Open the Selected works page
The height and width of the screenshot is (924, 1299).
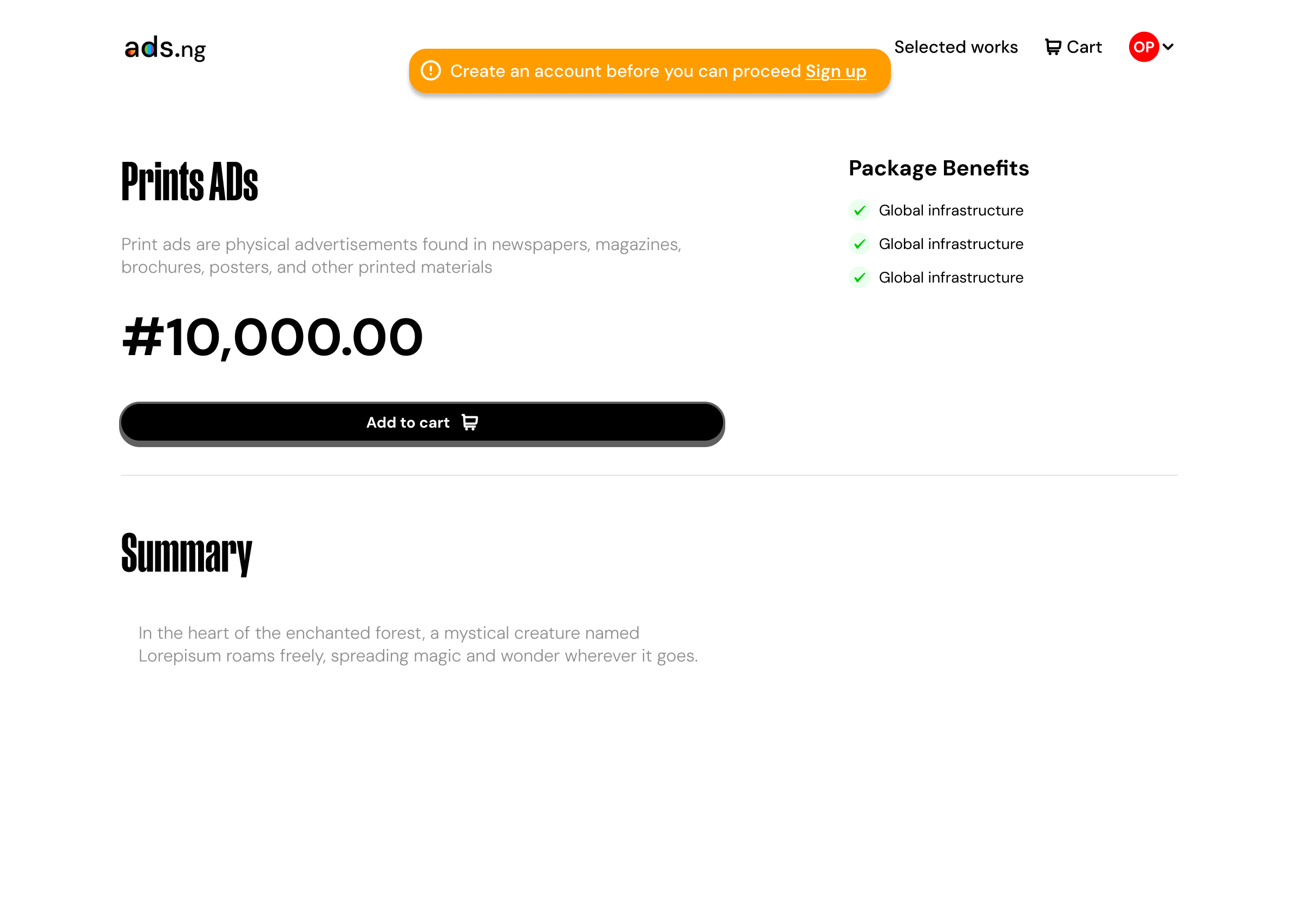point(955,47)
